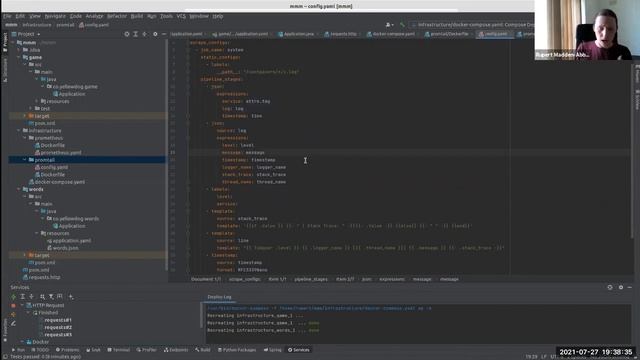Click the red stop icon in Services
The height and width of the screenshot is (360, 640).
(x=13, y=305)
